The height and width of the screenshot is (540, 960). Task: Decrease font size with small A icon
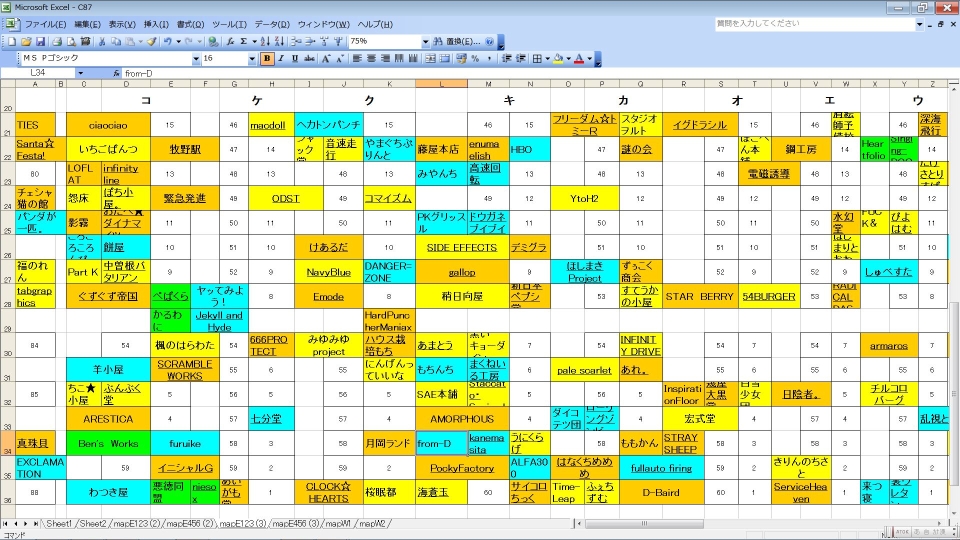pyautogui.click(x=340, y=59)
